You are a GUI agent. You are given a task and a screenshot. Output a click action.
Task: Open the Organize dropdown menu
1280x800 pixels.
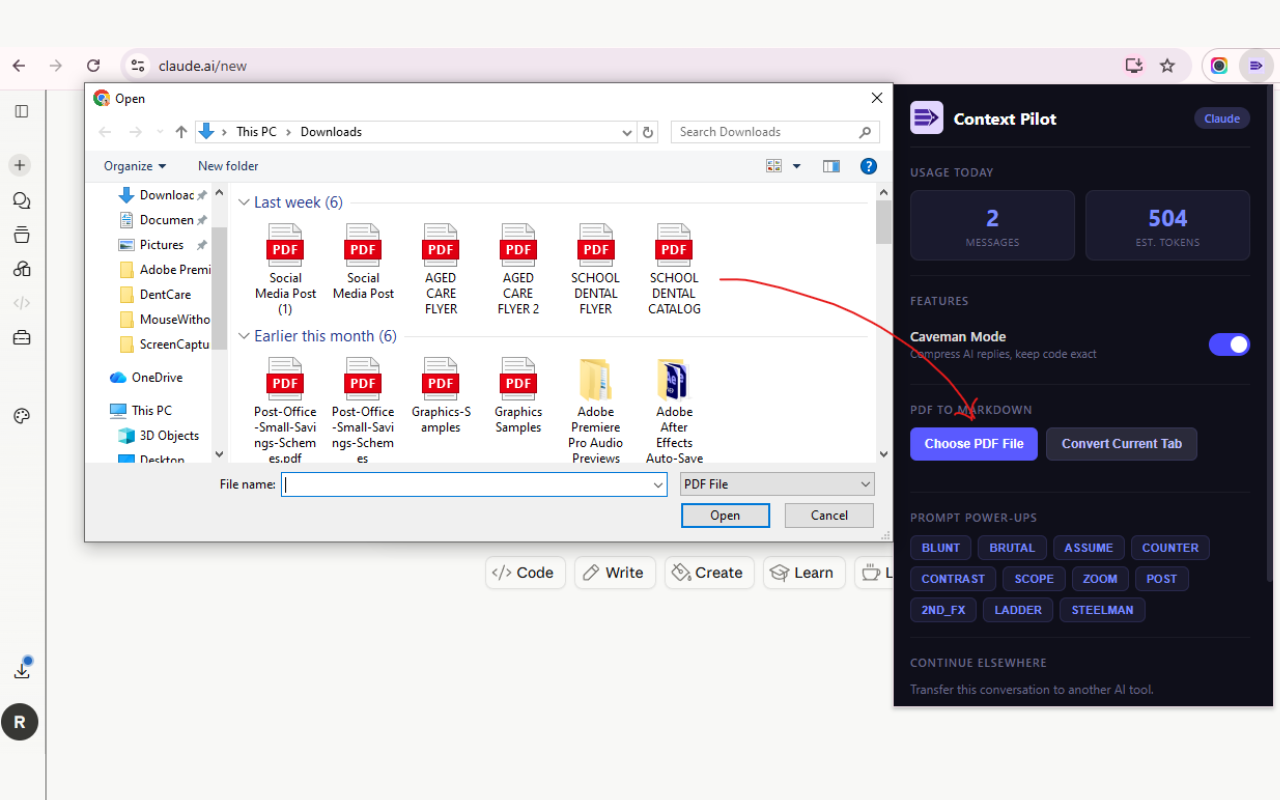click(135, 166)
